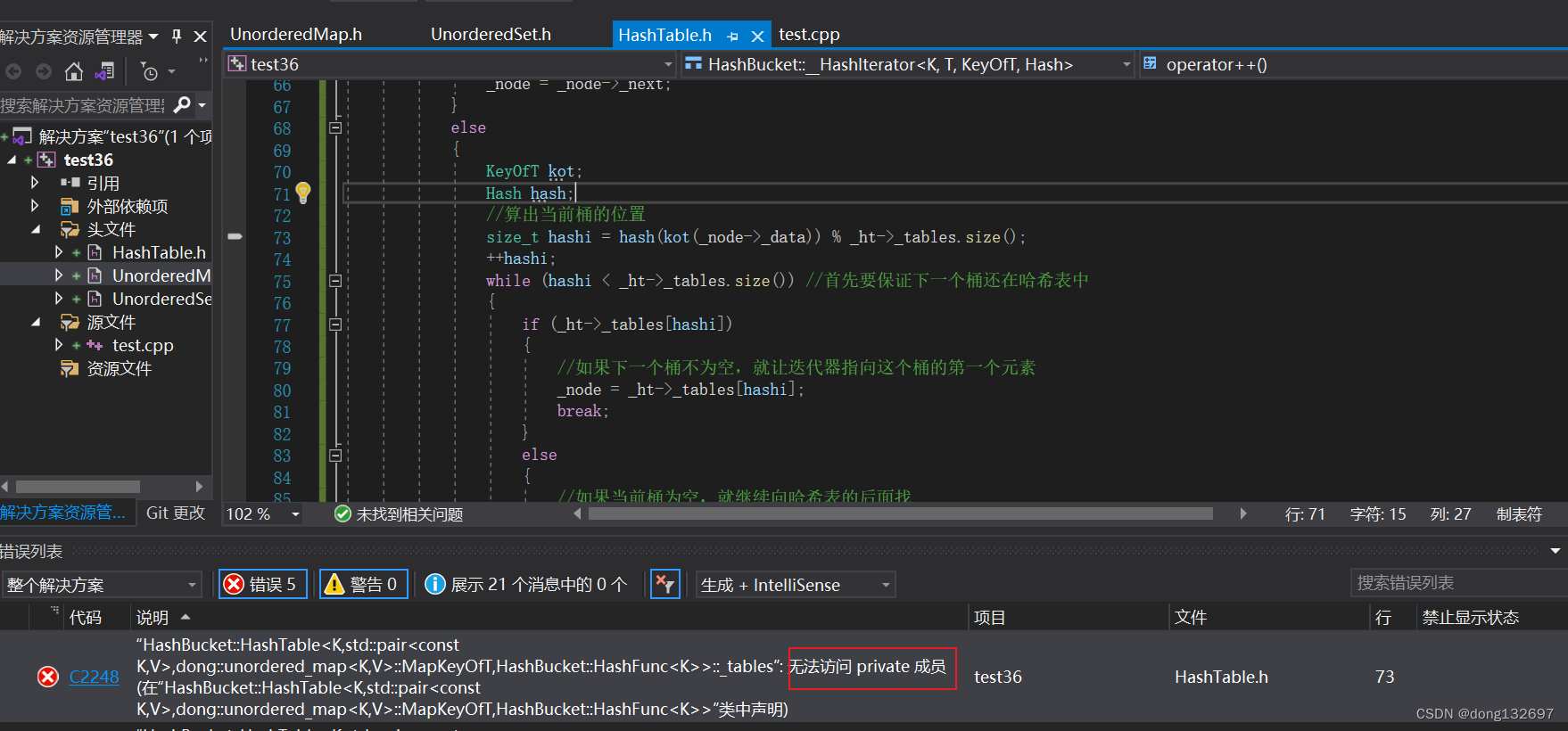Toggle the IntelliSense error filter icon
Screen dimensions: 1568x731
coord(665,584)
